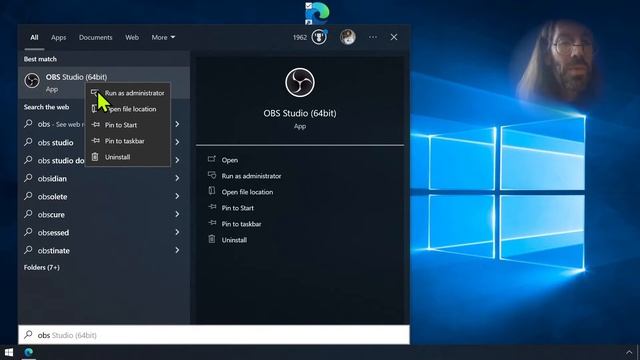Click in the search box containing 'obs'
This screenshot has width=640, height=360.
click(x=214, y=335)
